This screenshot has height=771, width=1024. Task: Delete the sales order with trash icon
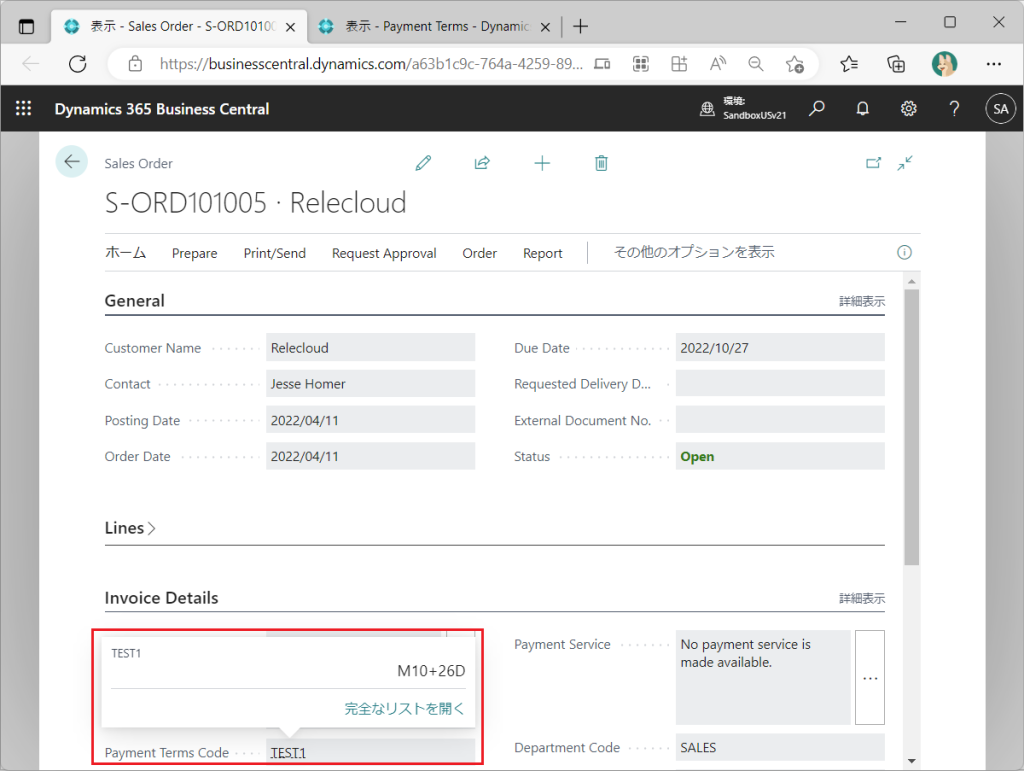click(x=601, y=163)
